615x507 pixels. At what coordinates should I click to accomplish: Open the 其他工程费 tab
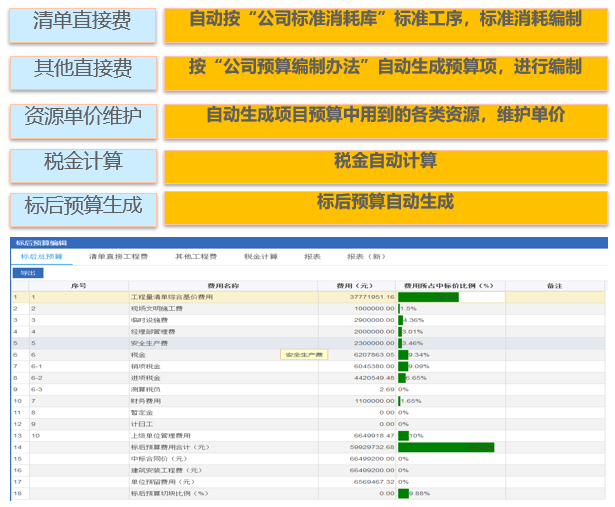(x=196, y=257)
